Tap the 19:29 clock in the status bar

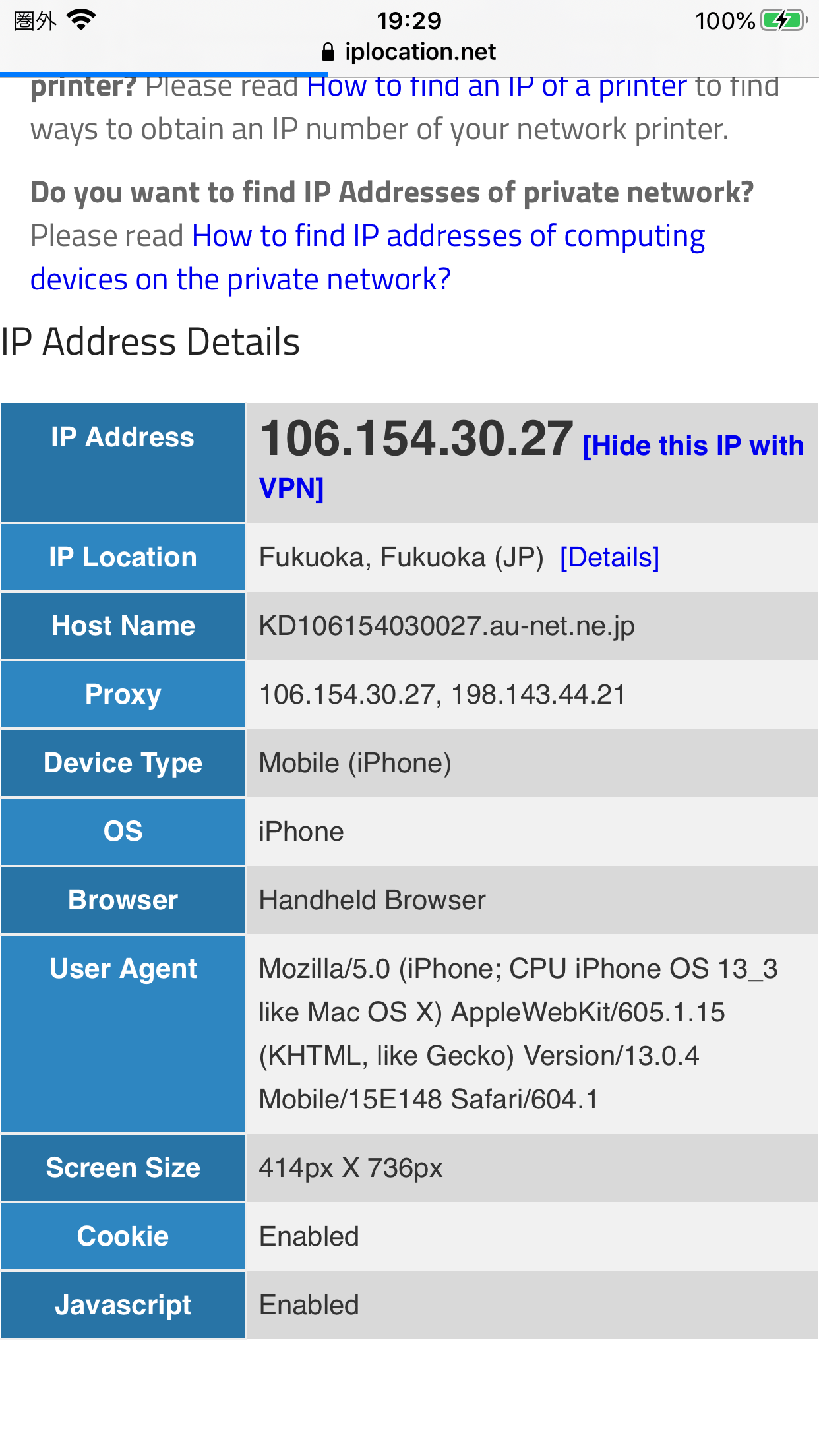(x=409, y=20)
